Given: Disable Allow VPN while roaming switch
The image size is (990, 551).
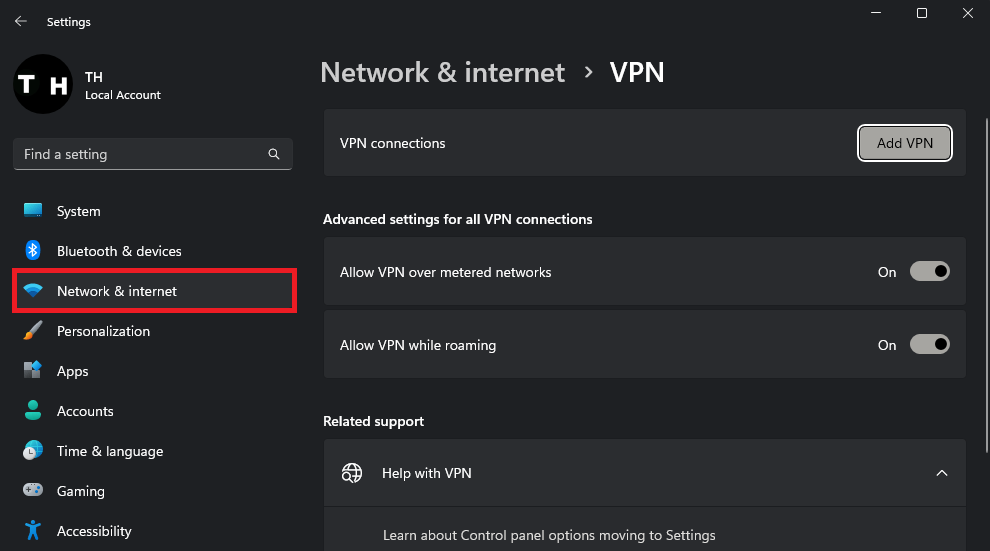Looking at the screenshot, I should click(x=929, y=345).
